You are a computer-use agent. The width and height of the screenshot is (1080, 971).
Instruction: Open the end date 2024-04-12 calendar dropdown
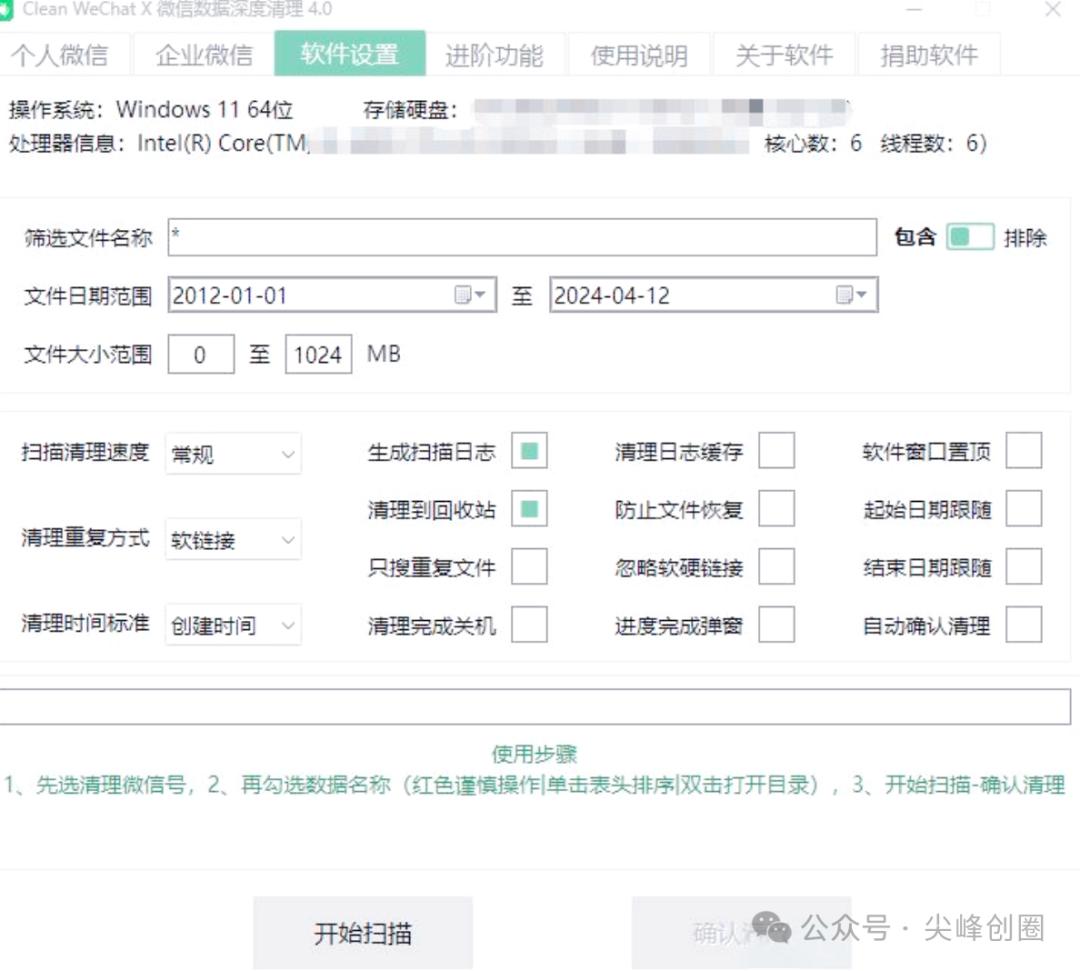(853, 295)
